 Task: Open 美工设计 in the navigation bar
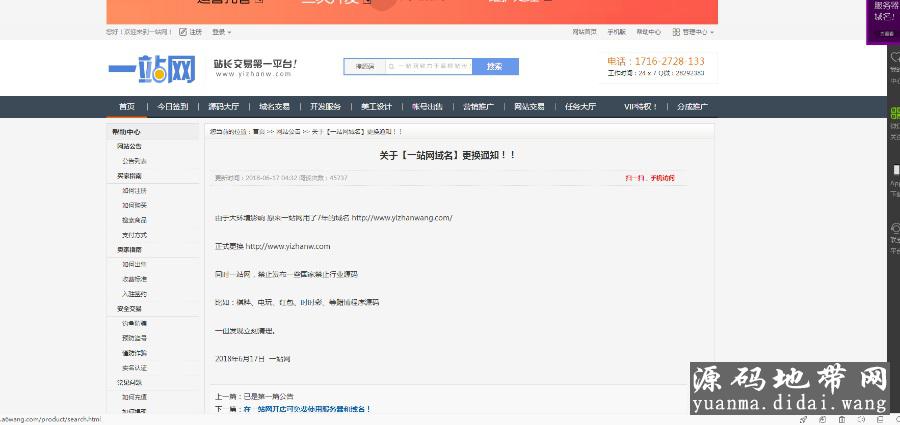(377, 107)
